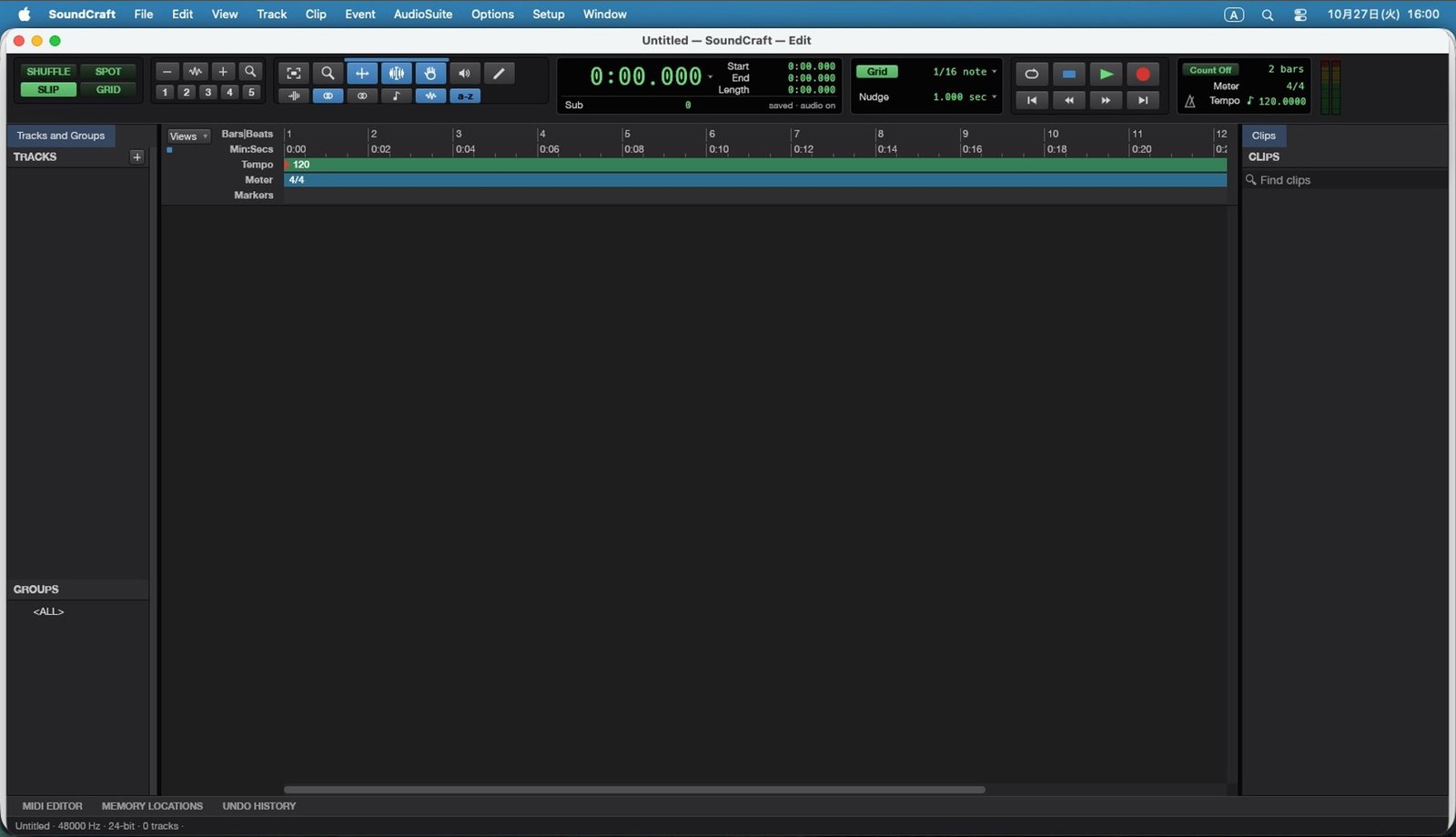Click the Zoom Toggle frame icon
Image resolution: width=1456 pixels, height=837 pixels.
click(293, 74)
